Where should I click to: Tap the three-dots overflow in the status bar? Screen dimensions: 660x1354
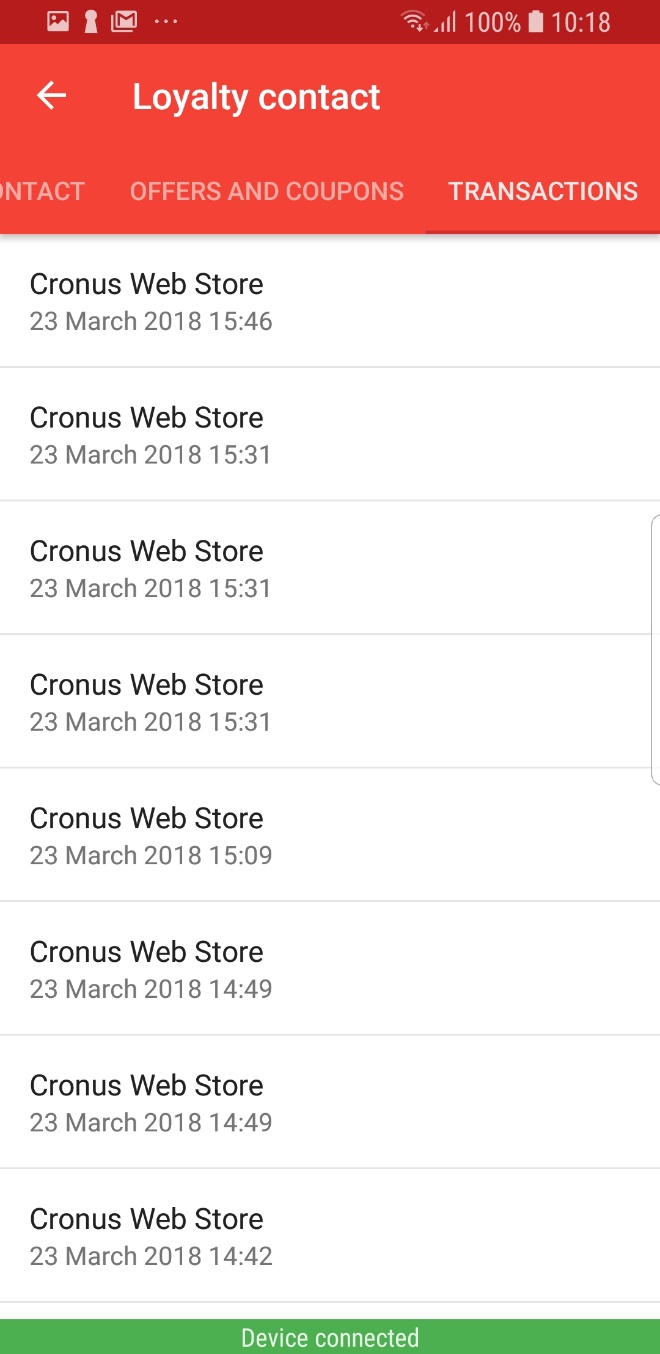pyautogui.click(x=166, y=21)
